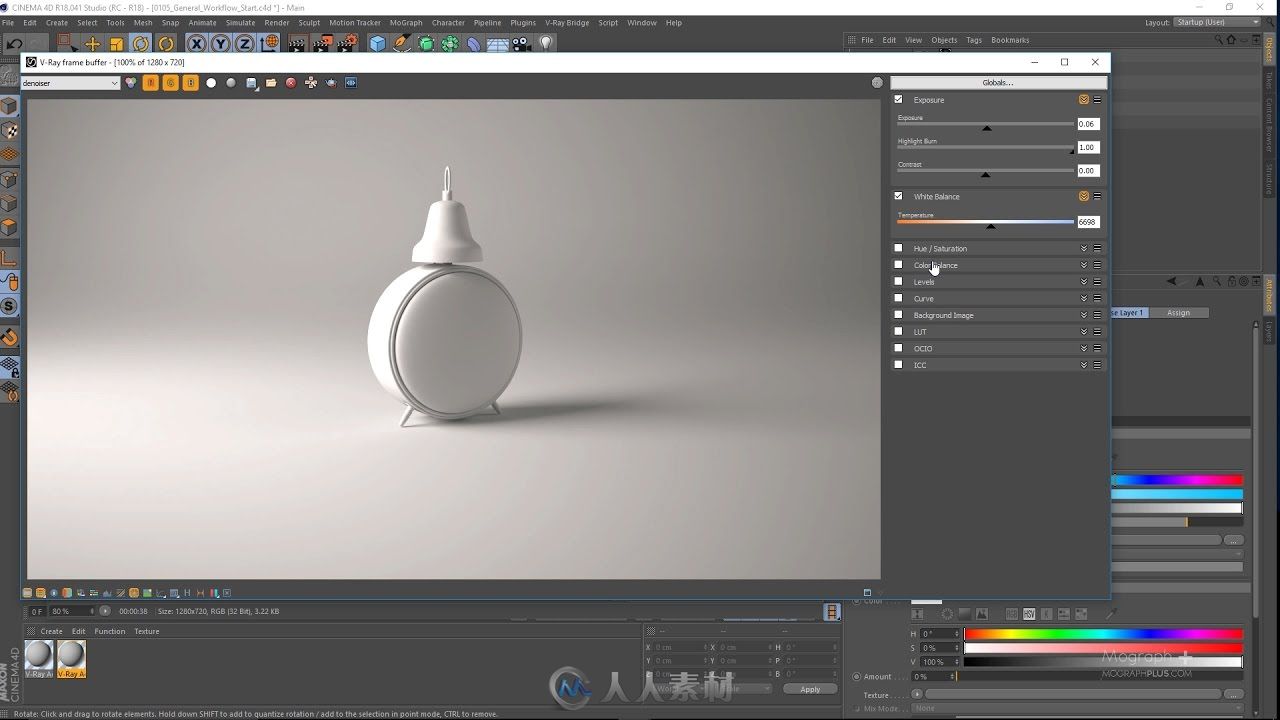Viewport: 1280px width, 720px height.
Task: Expand the Hue / Saturation rollout
Action: pyautogui.click(x=1084, y=248)
